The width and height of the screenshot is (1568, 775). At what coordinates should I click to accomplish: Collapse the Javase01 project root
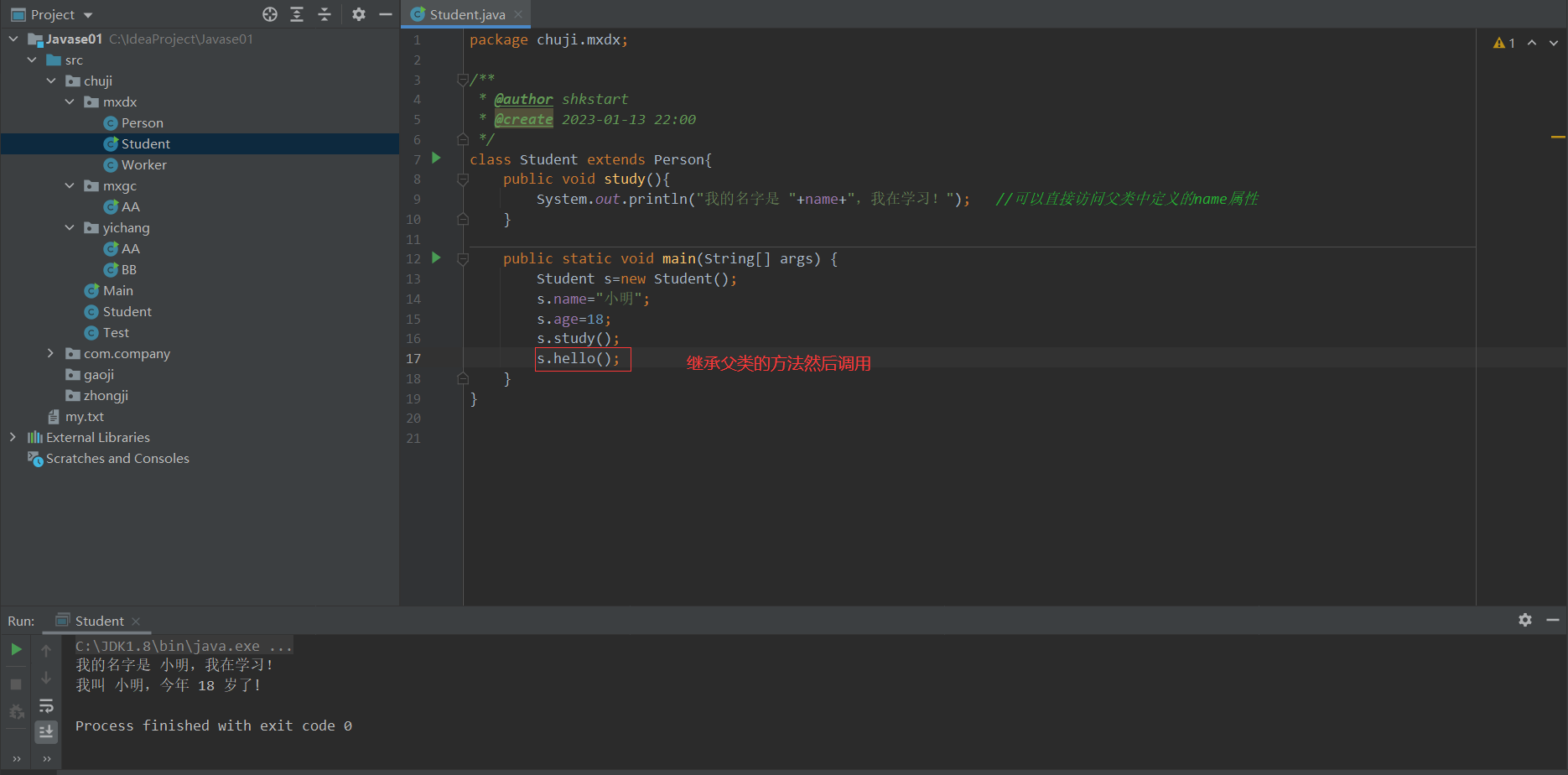[13, 39]
